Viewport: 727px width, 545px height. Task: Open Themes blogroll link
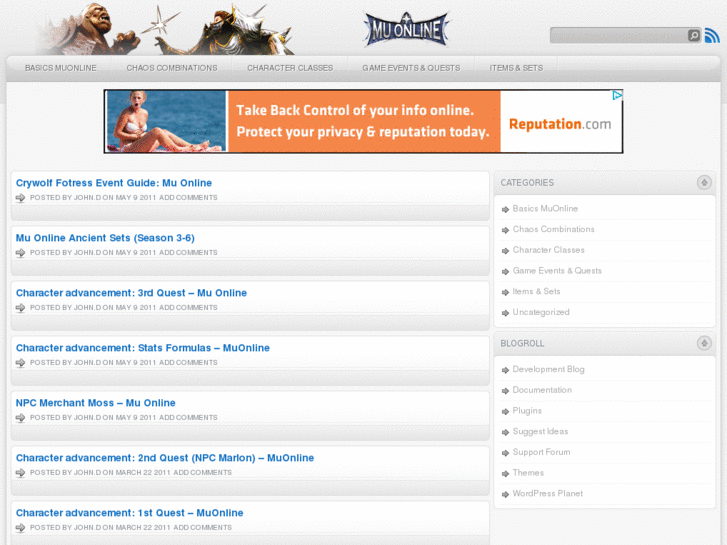(x=528, y=473)
